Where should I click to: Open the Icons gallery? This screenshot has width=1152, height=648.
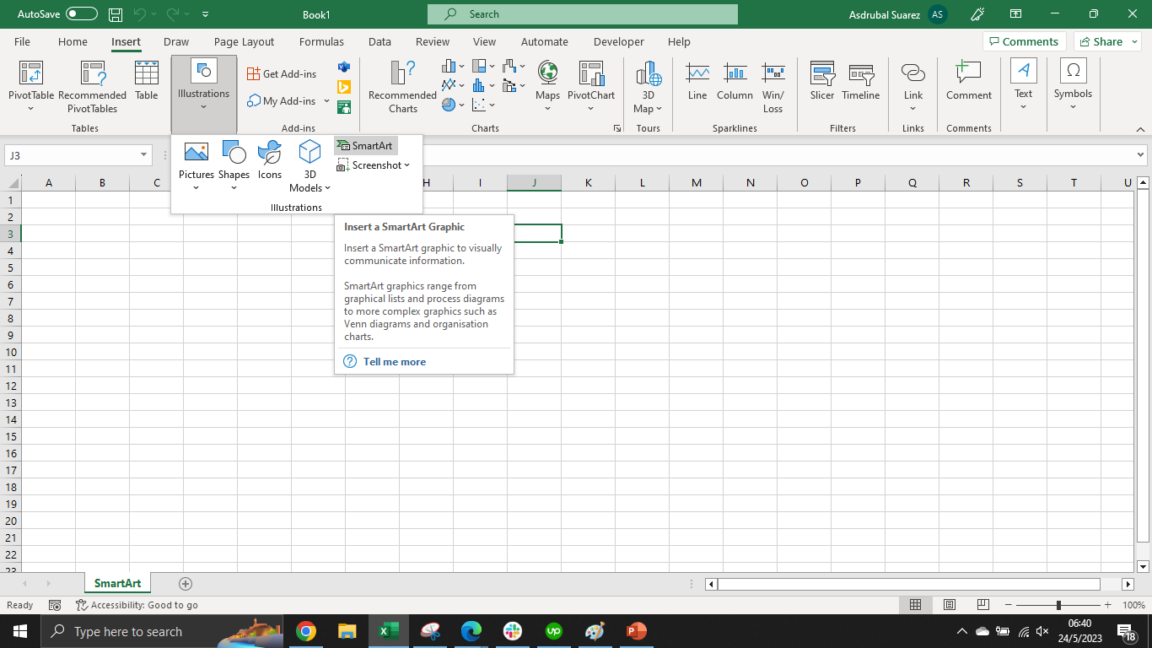point(269,158)
